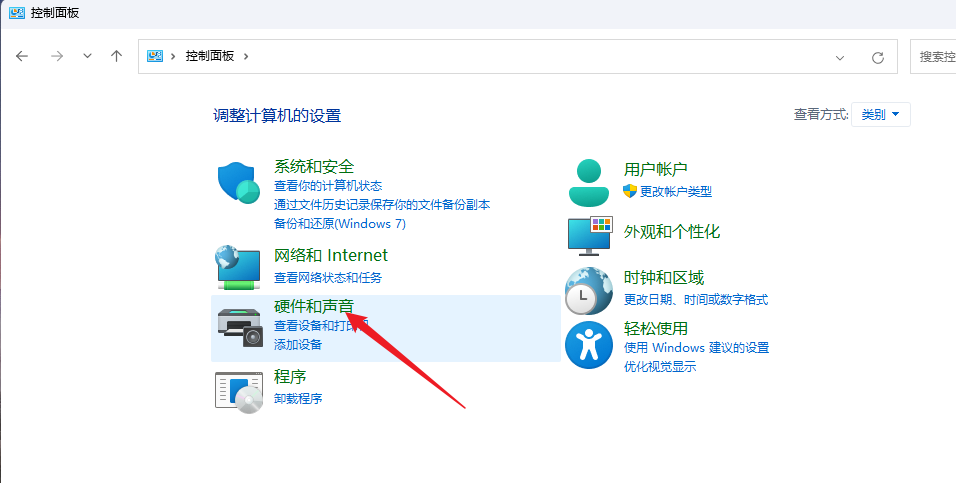This screenshot has width=956, height=483.
Task: Click the 网络和 Internet globe icon
Action: (x=238, y=267)
